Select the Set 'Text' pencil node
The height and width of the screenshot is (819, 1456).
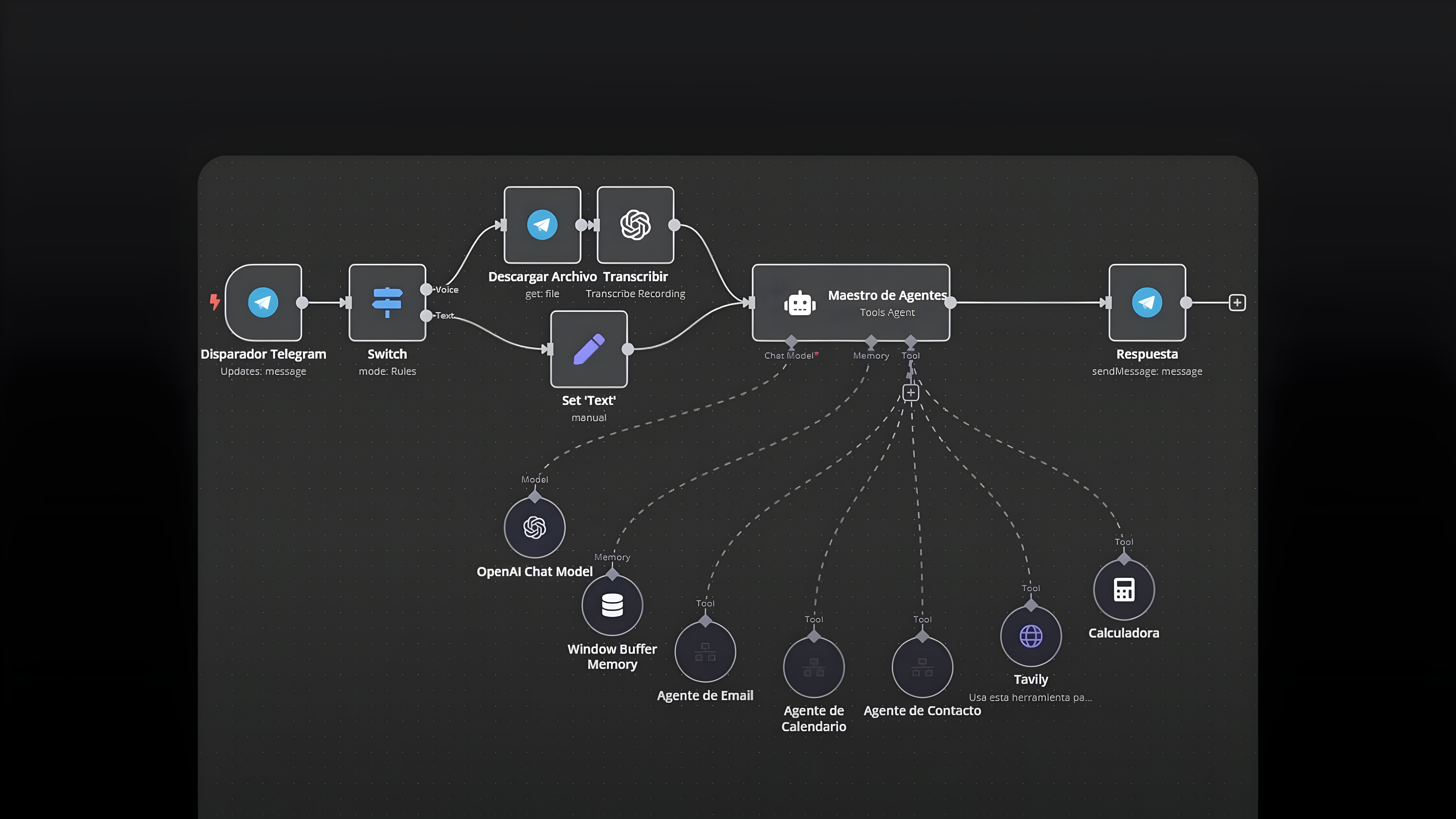(589, 349)
